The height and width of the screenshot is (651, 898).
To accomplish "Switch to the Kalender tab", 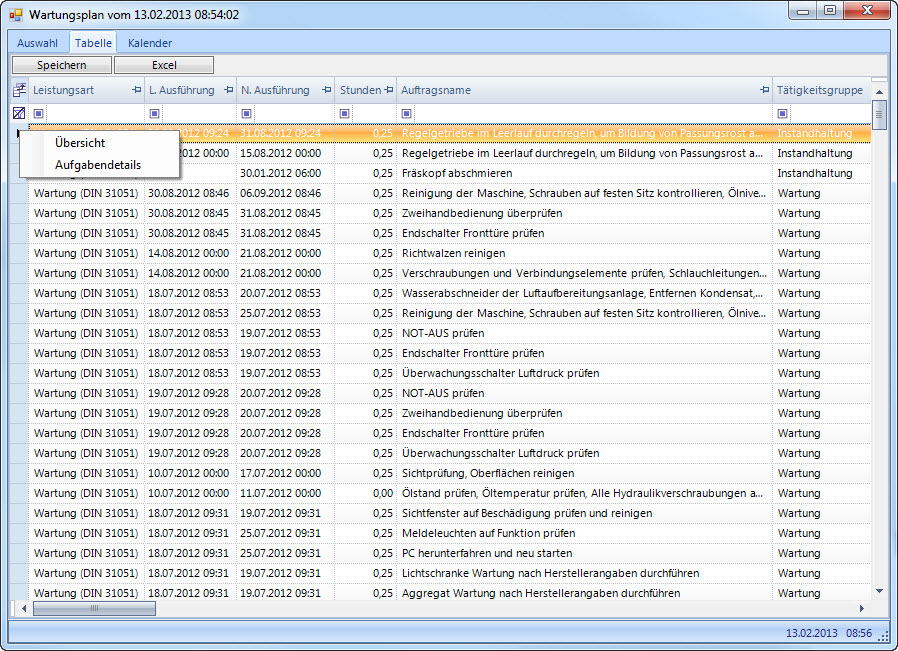I will [149, 43].
